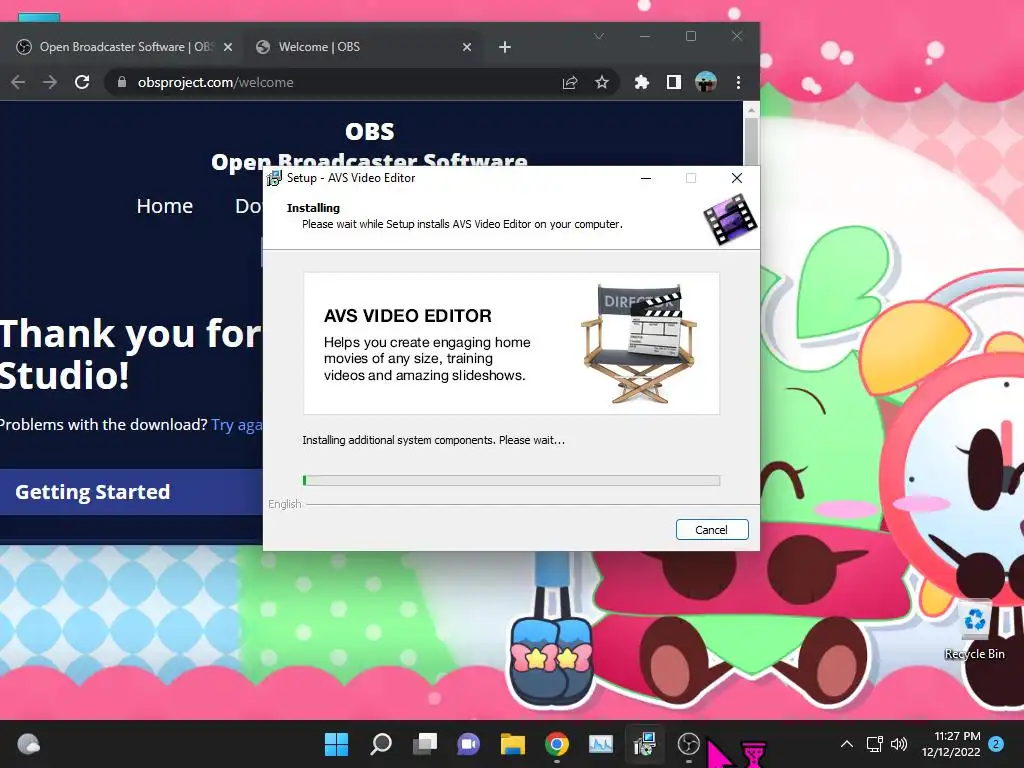Screen dimensions: 1024x768
Task: Share this page from Chrome toolbar
Action: pyautogui.click(x=570, y=82)
